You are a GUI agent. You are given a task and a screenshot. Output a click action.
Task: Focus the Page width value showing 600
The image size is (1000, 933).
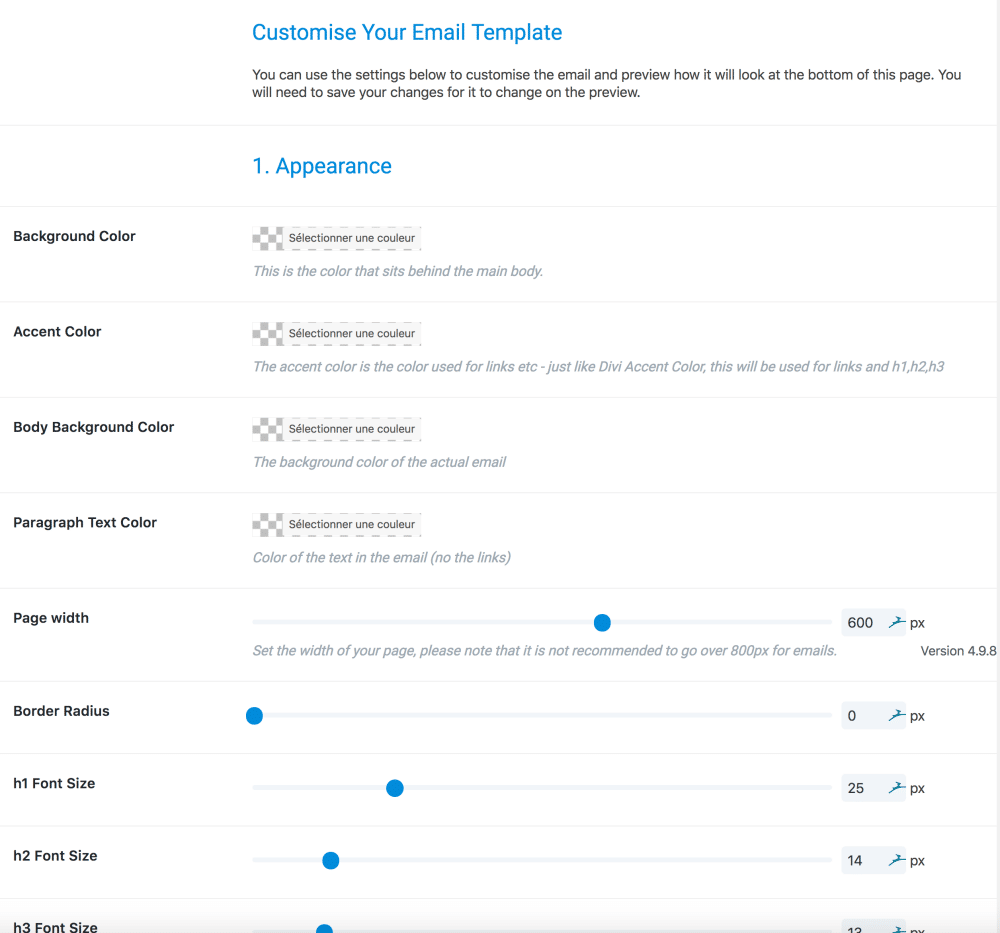pyautogui.click(x=861, y=623)
